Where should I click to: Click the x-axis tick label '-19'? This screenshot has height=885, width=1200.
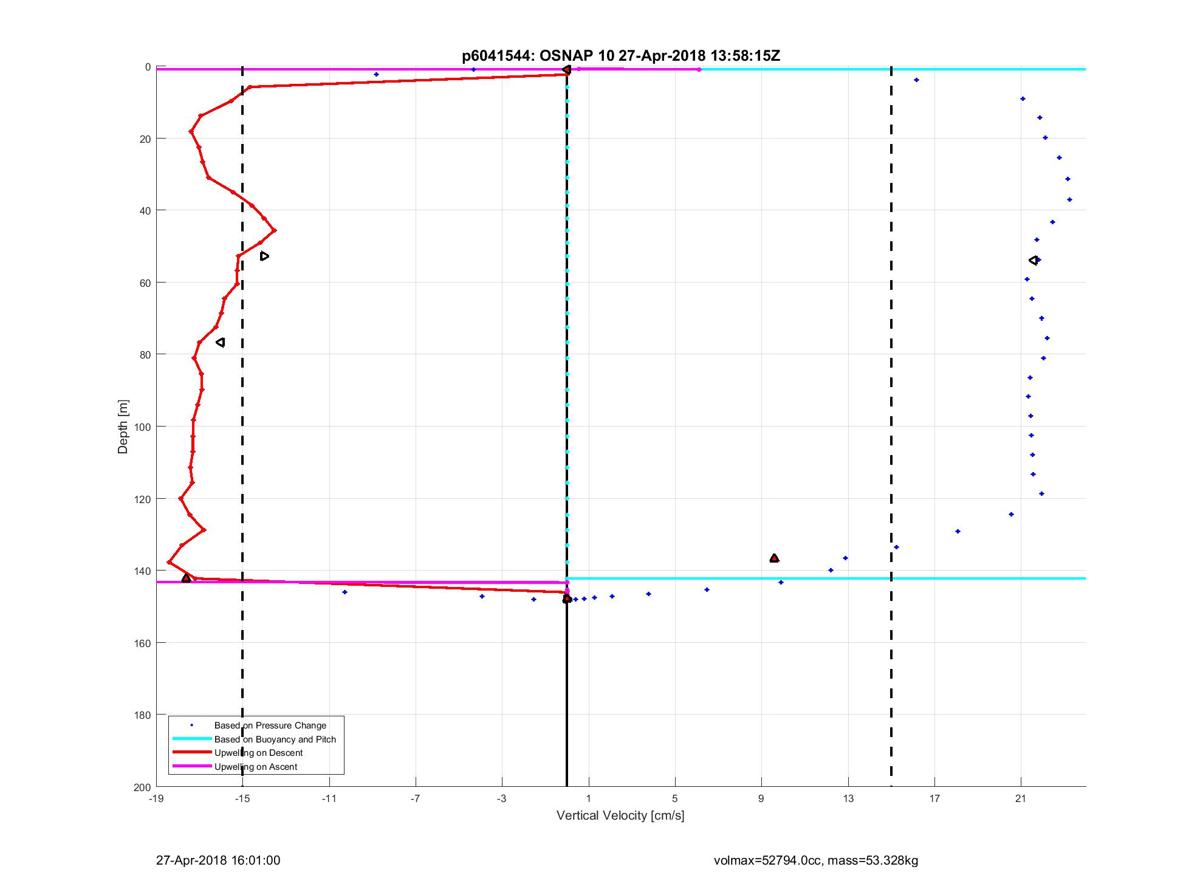[x=156, y=799]
